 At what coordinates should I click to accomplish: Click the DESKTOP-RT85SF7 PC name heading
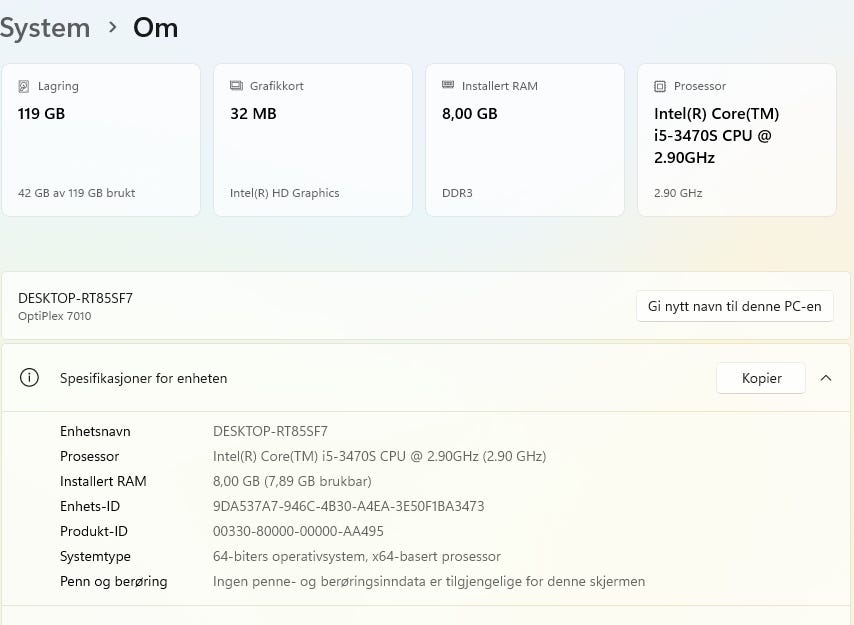point(76,298)
